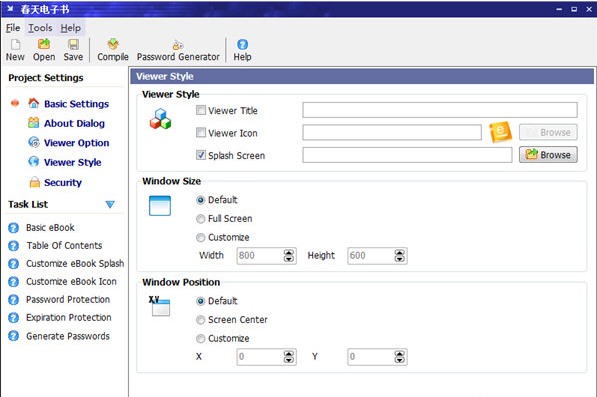This screenshot has height=397, width=597.
Task: Go to Basic Settings page
Action: (76, 104)
